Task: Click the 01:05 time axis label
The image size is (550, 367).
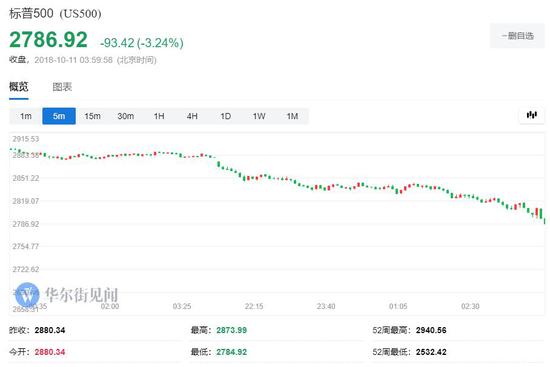Action: pyautogui.click(x=398, y=306)
